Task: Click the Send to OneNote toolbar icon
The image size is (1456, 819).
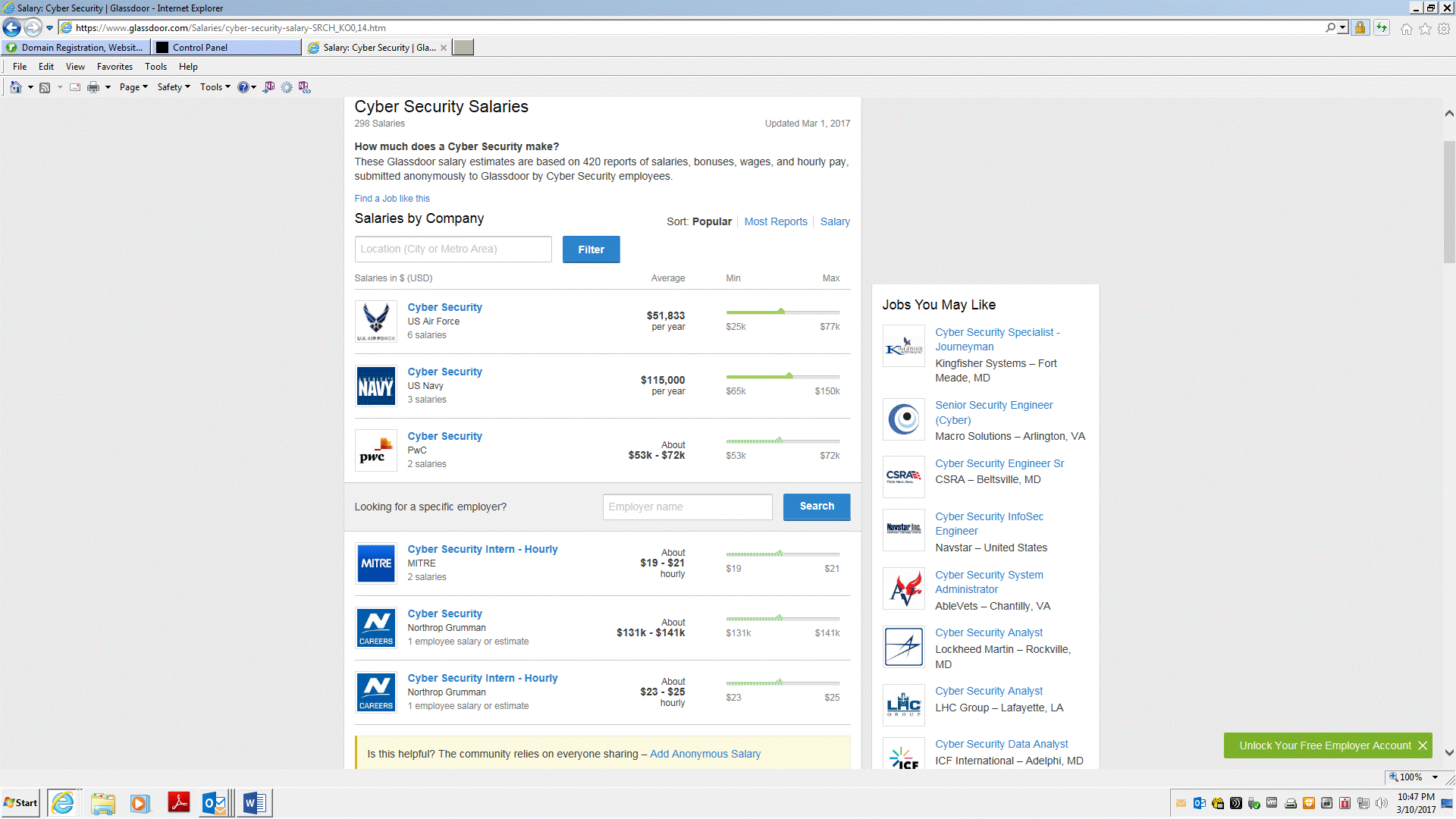Action: pos(268,87)
